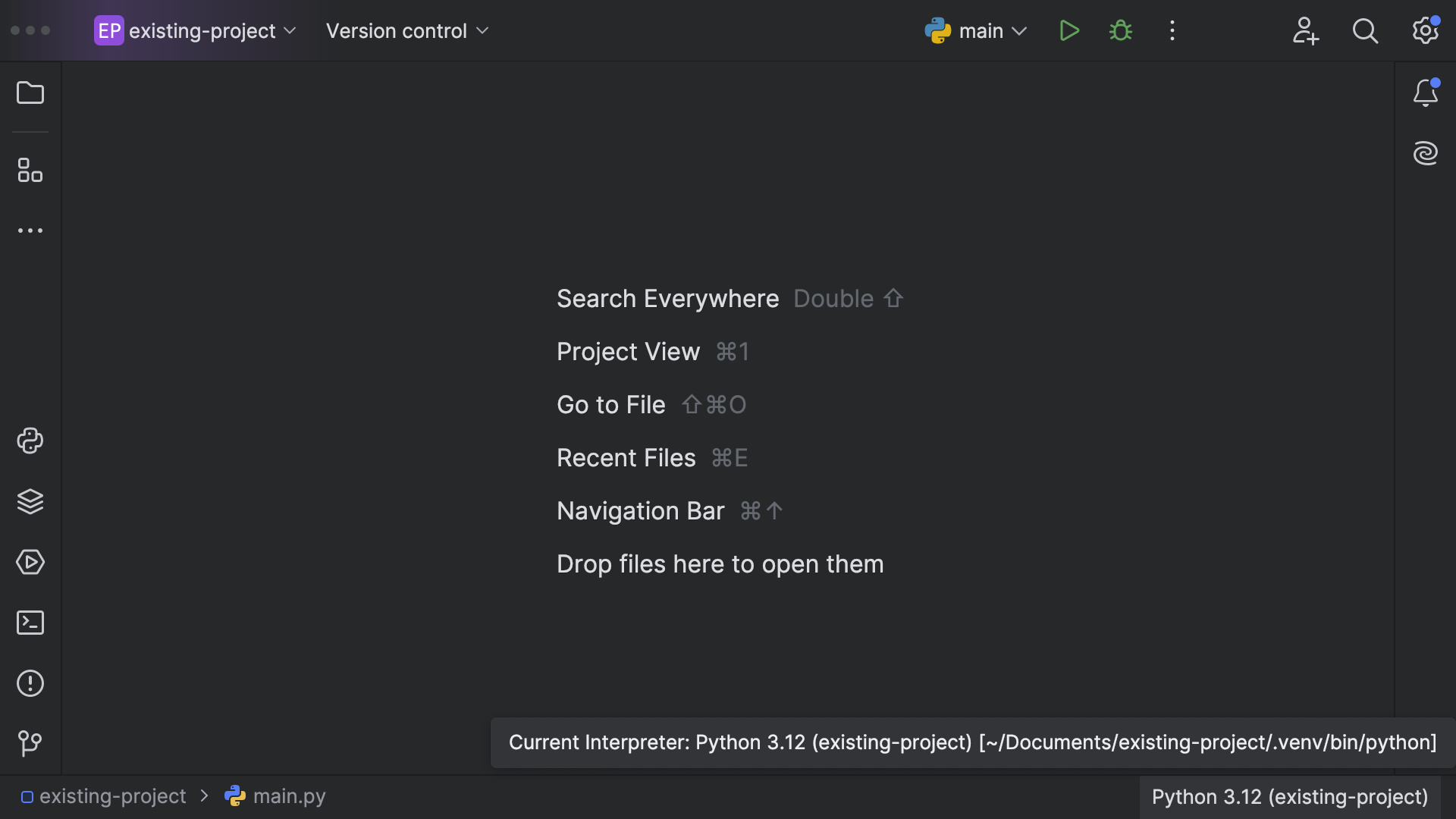Open the Version control menu

coord(407,30)
